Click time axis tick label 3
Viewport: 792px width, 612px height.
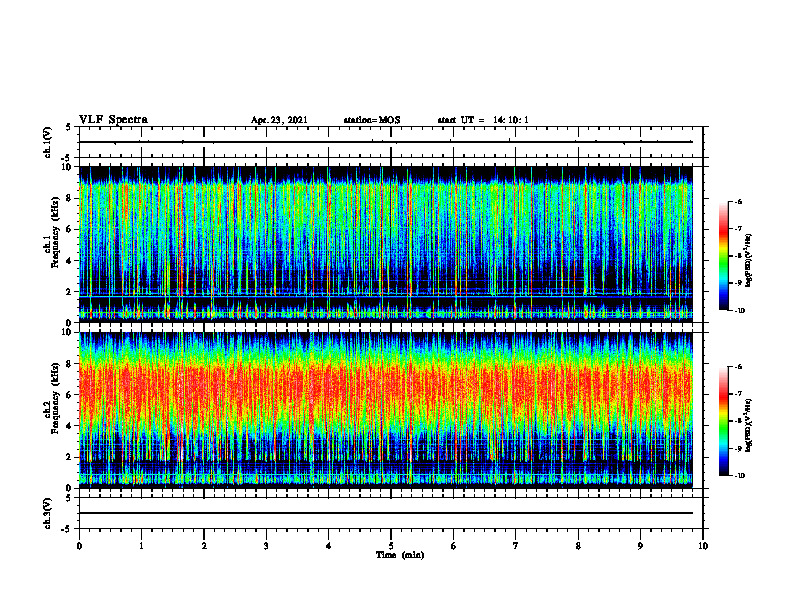(x=266, y=546)
